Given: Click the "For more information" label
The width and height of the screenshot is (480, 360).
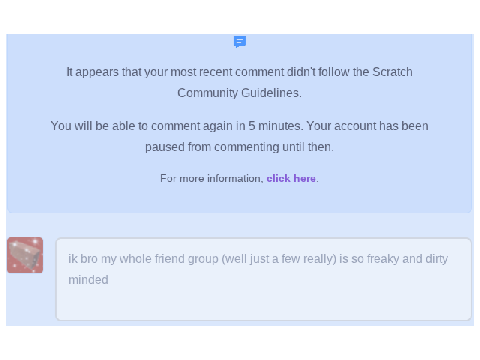Looking at the screenshot, I should [211, 178].
